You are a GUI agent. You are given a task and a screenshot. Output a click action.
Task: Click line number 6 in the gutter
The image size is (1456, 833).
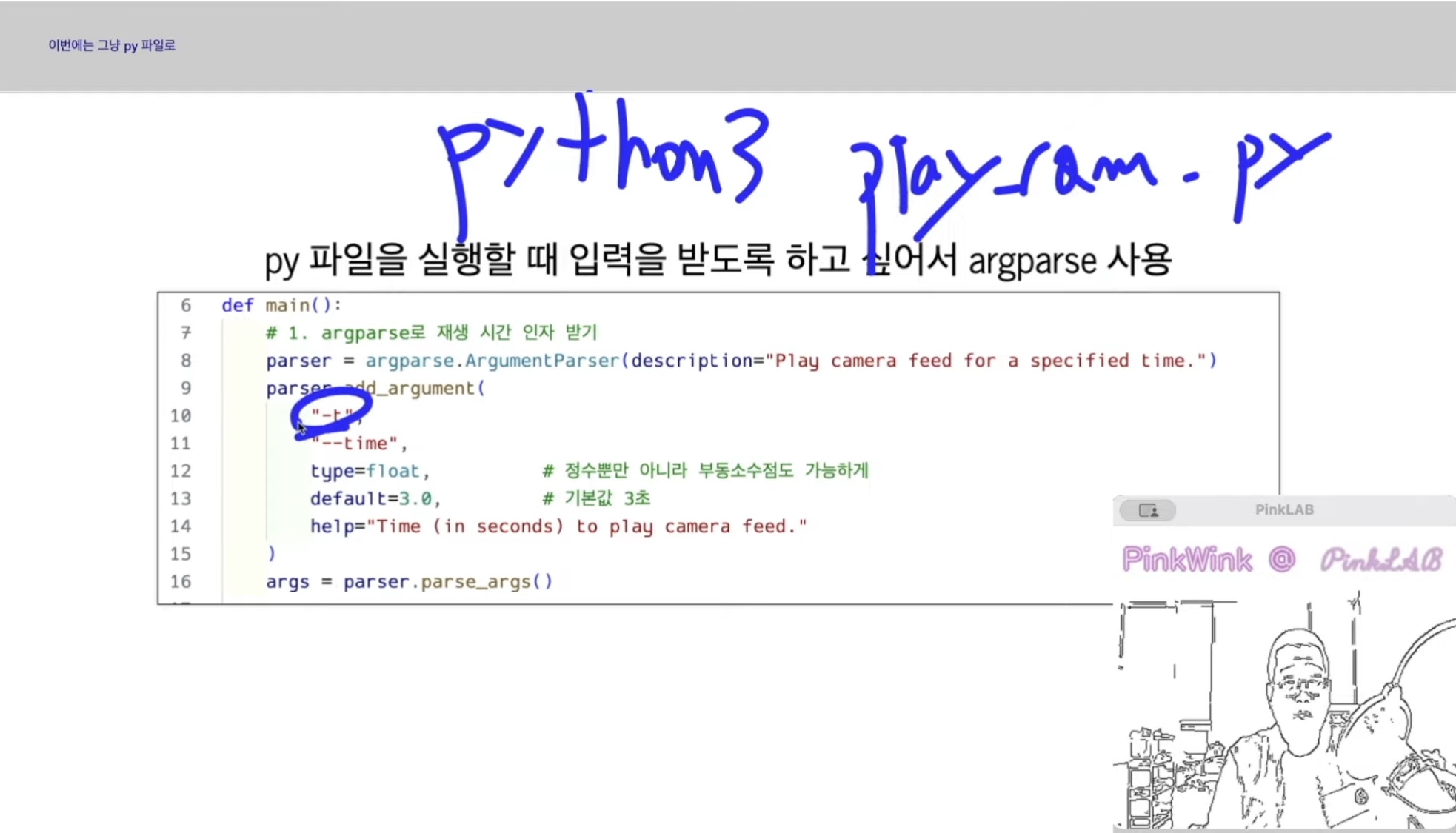click(185, 306)
